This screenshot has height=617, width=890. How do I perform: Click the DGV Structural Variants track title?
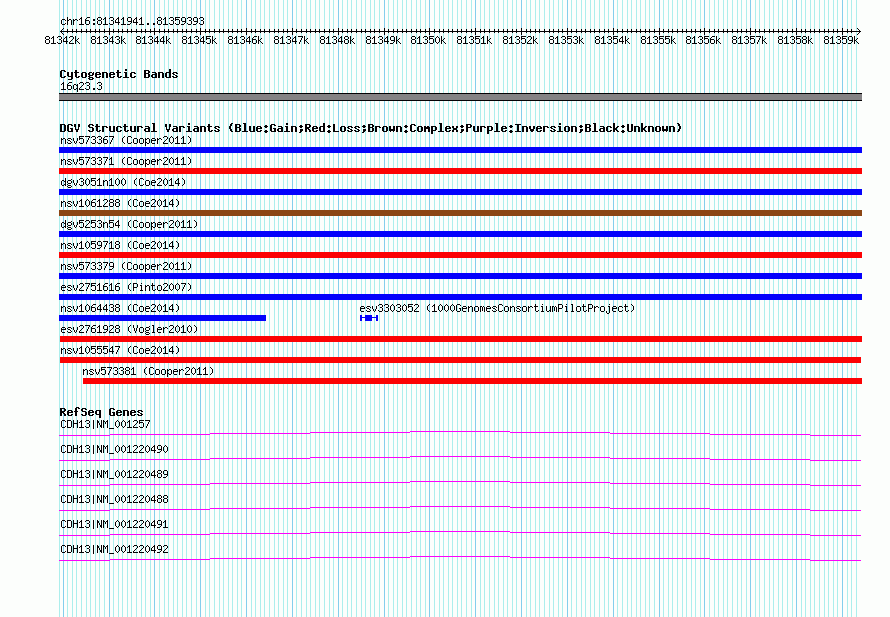click(x=371, y=128)
